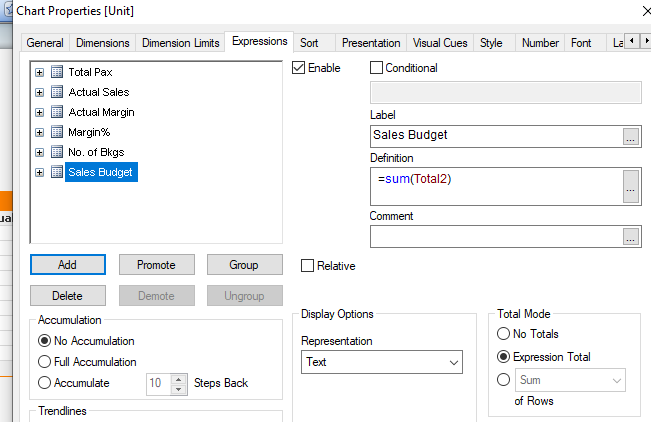Select the Expression Total radio button
This screenshot has width=651, height=422.
pyautogui.click(x=503, y=356)
